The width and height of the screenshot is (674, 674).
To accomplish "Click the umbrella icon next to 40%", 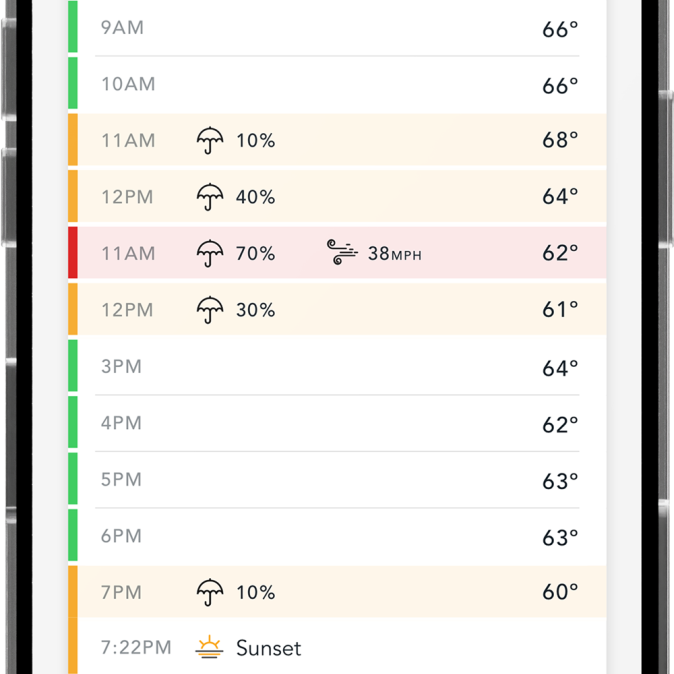I will 210,197.
